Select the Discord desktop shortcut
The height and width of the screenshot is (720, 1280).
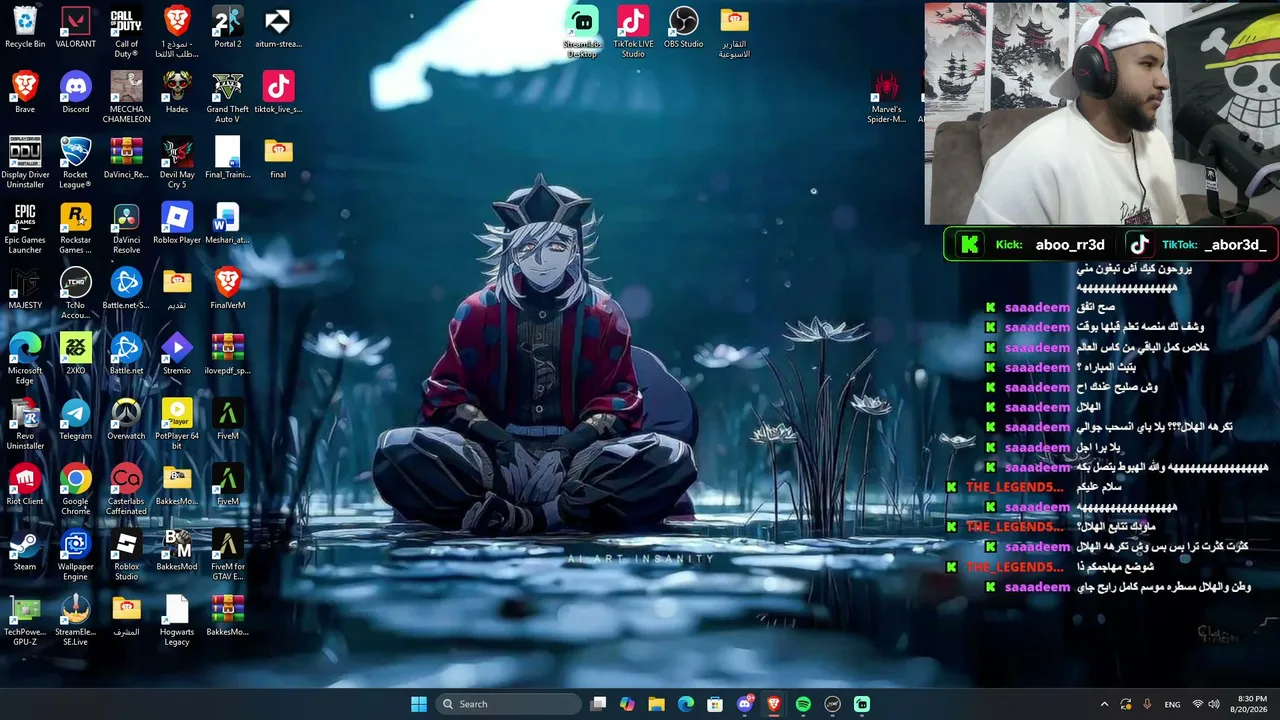76,92
